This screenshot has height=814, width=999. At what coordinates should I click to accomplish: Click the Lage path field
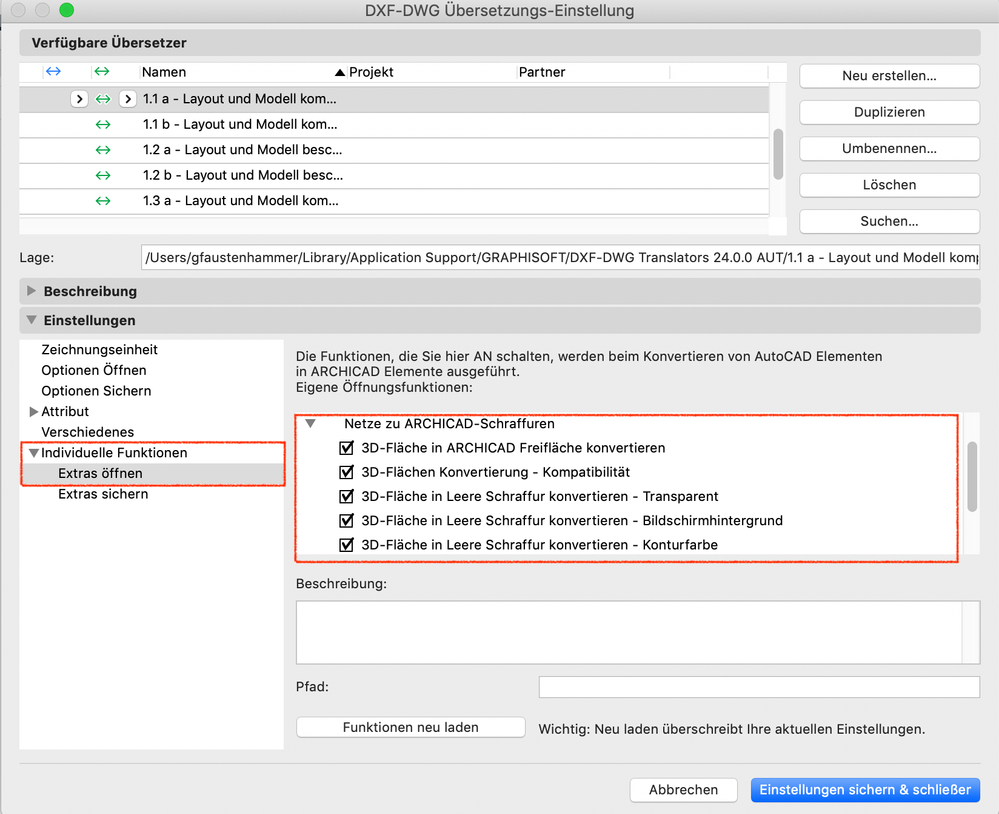(x=560, y=257)
